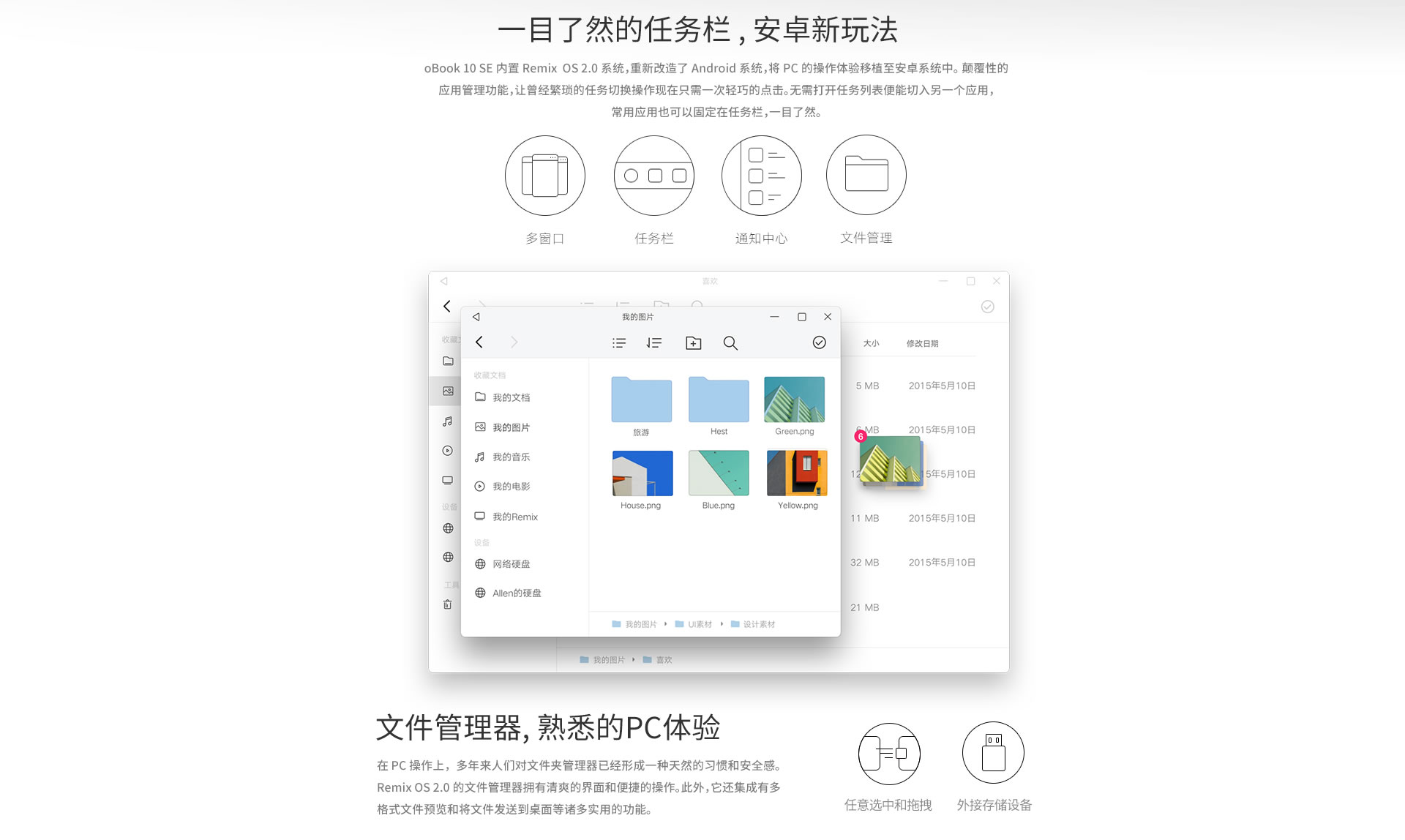Open the Yellow.png thumbnail
The image size is (1405, 840).
797,473
